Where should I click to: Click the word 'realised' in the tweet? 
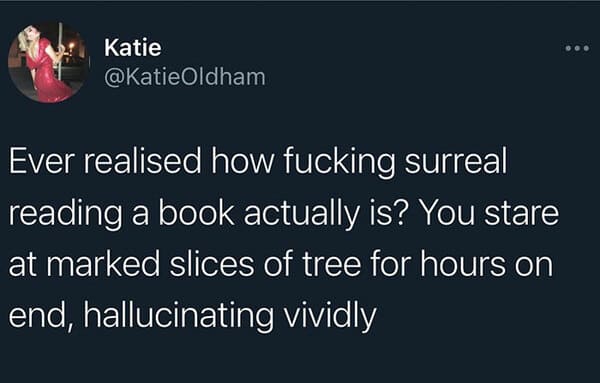(x=142, y=160)
